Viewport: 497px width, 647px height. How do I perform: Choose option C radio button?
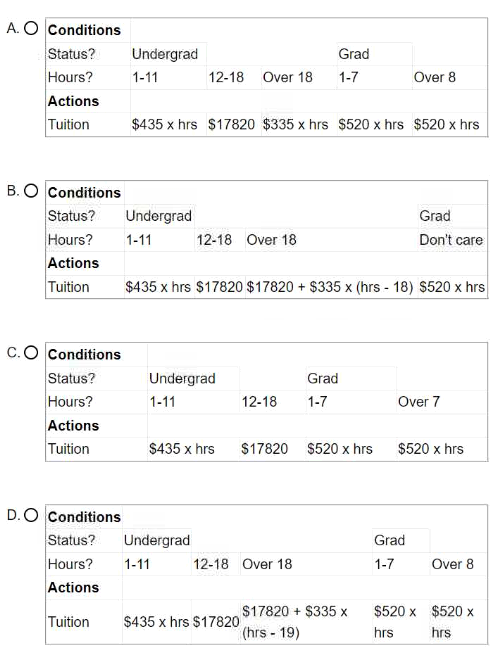coord(31,353)
